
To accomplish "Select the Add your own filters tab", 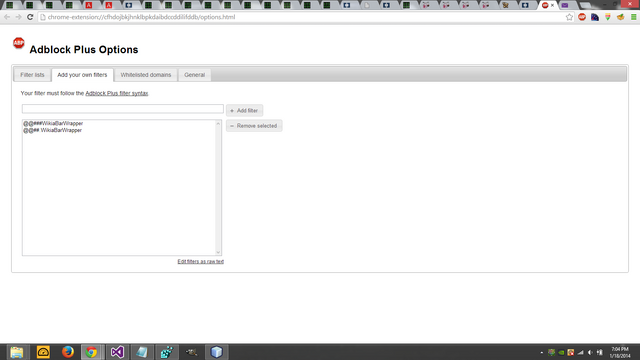I will point(82,75).
